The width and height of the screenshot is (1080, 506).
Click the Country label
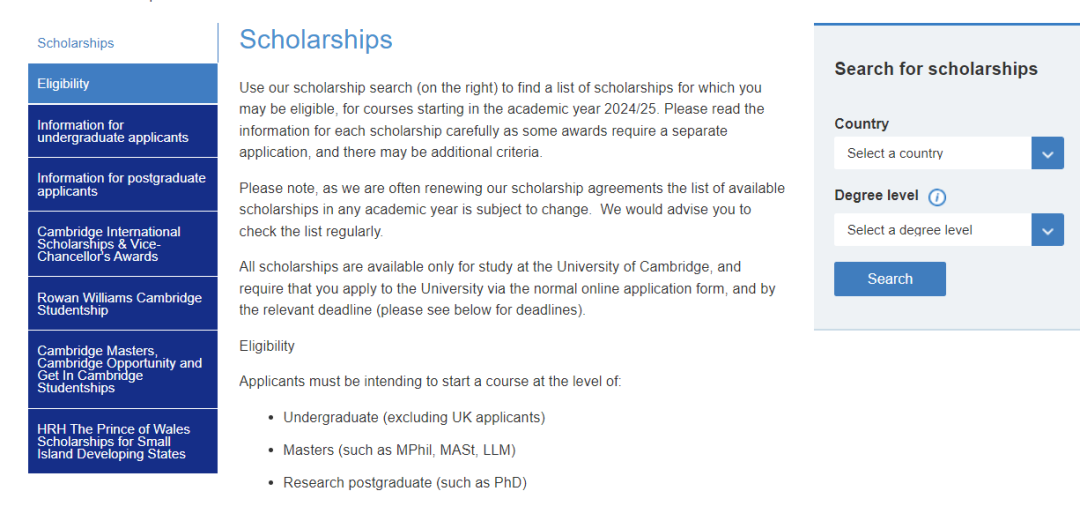pos(862,124)
